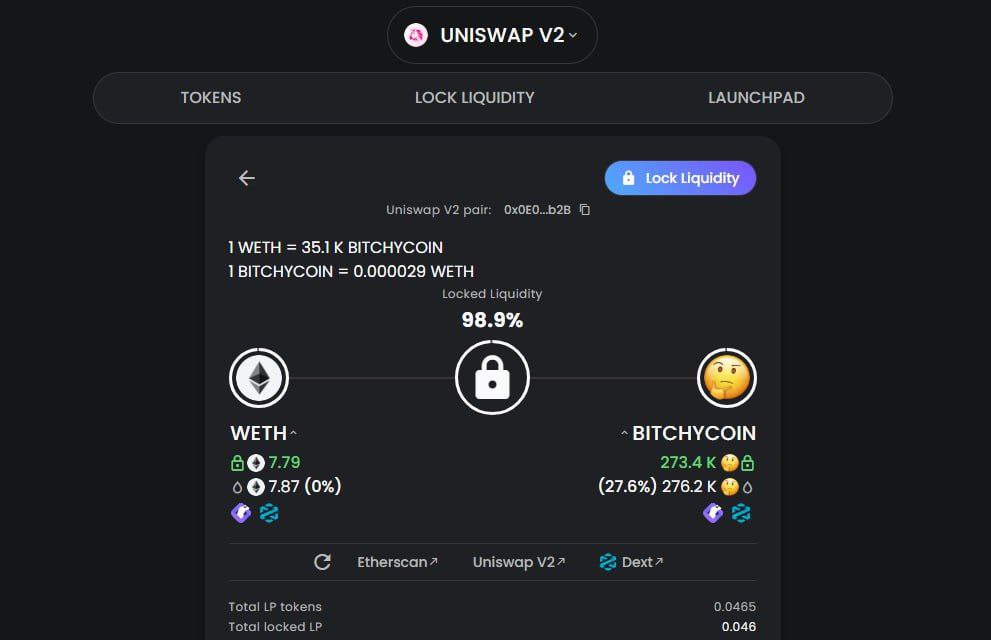Switch to the LAUNCHPAD tab
The height and width of the screenshot is (640, 991).
[x=756, y=98]
